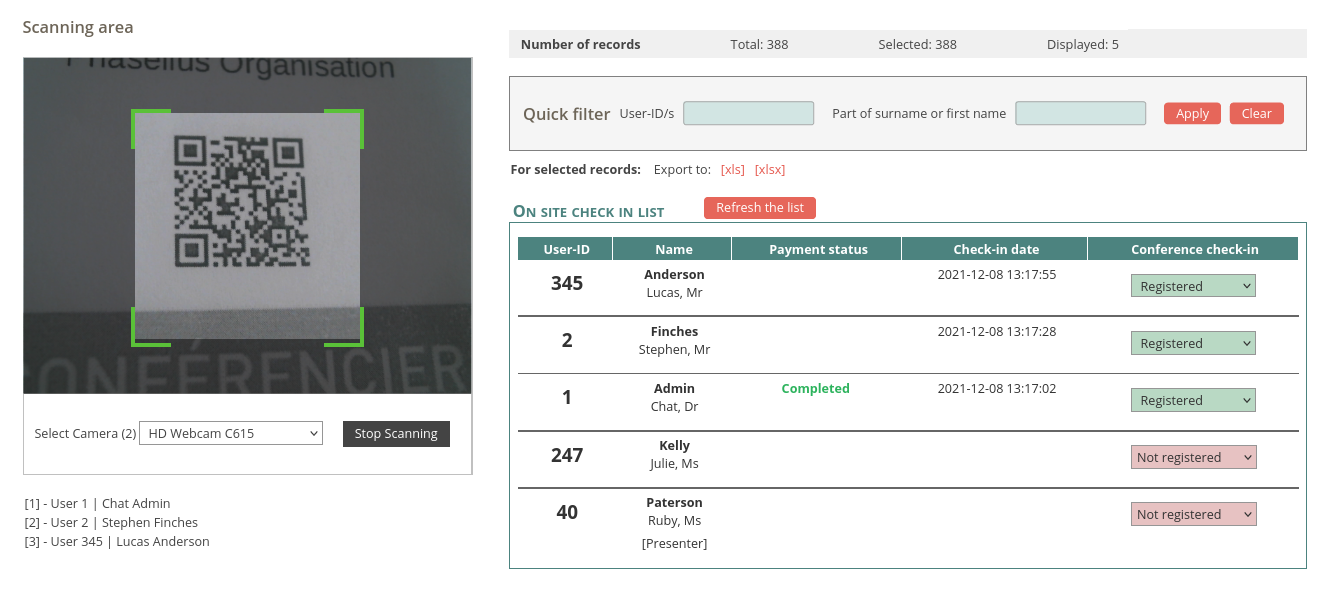The width and height of the screenshot is (1335, 592).
Task: Open the Select Camera dropdown
Action: [x=230, y=433]
